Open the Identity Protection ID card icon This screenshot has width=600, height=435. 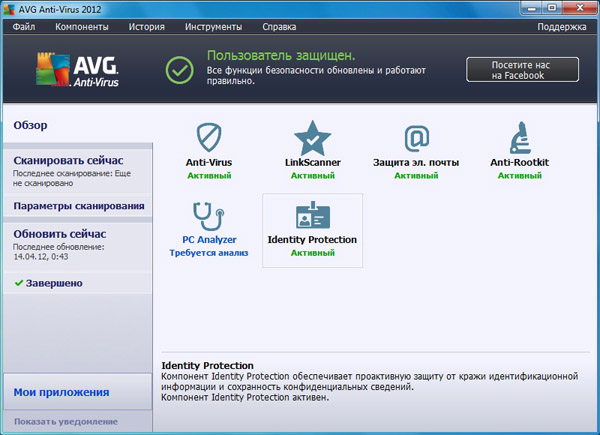(x=312, y=215)
